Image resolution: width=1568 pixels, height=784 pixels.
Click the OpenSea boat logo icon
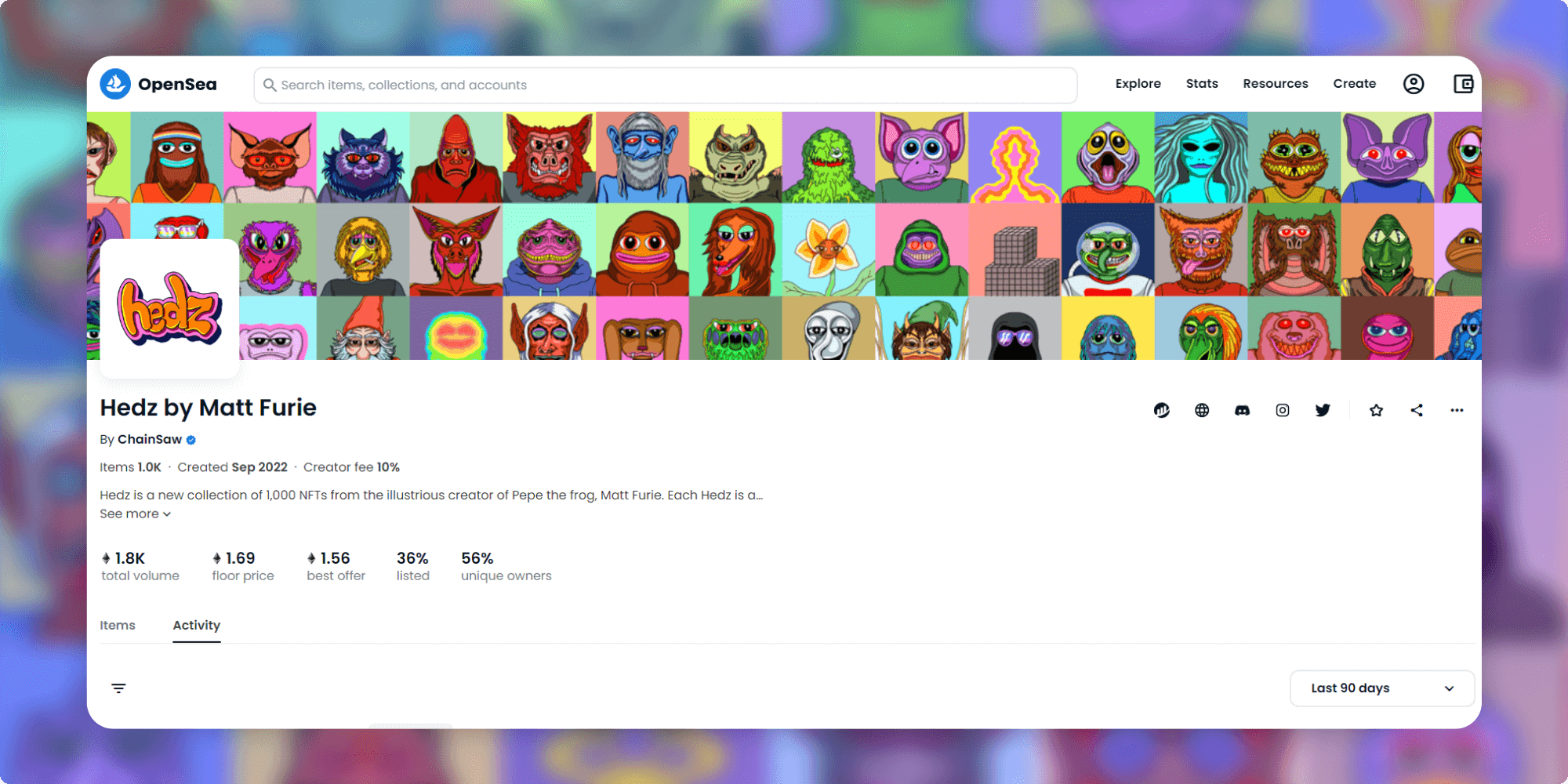(115, 84)
